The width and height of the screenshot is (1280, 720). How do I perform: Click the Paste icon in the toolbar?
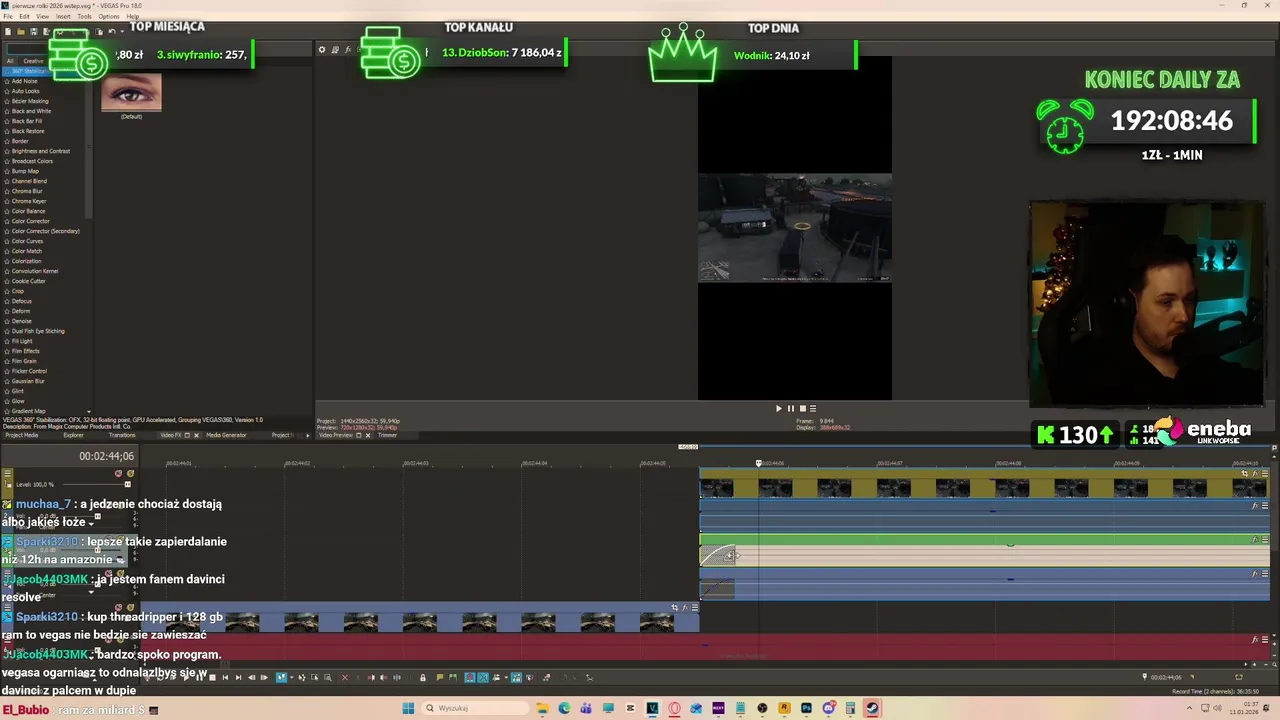pyautogui.click(x=100, y=32)
